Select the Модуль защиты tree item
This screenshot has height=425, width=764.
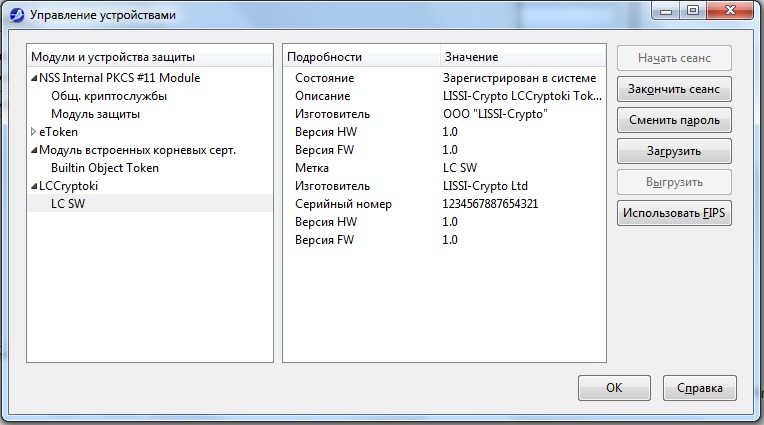pos(96,114)
